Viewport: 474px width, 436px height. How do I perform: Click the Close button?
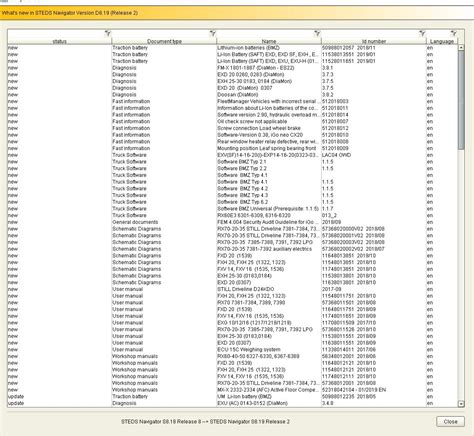point(450,422)
